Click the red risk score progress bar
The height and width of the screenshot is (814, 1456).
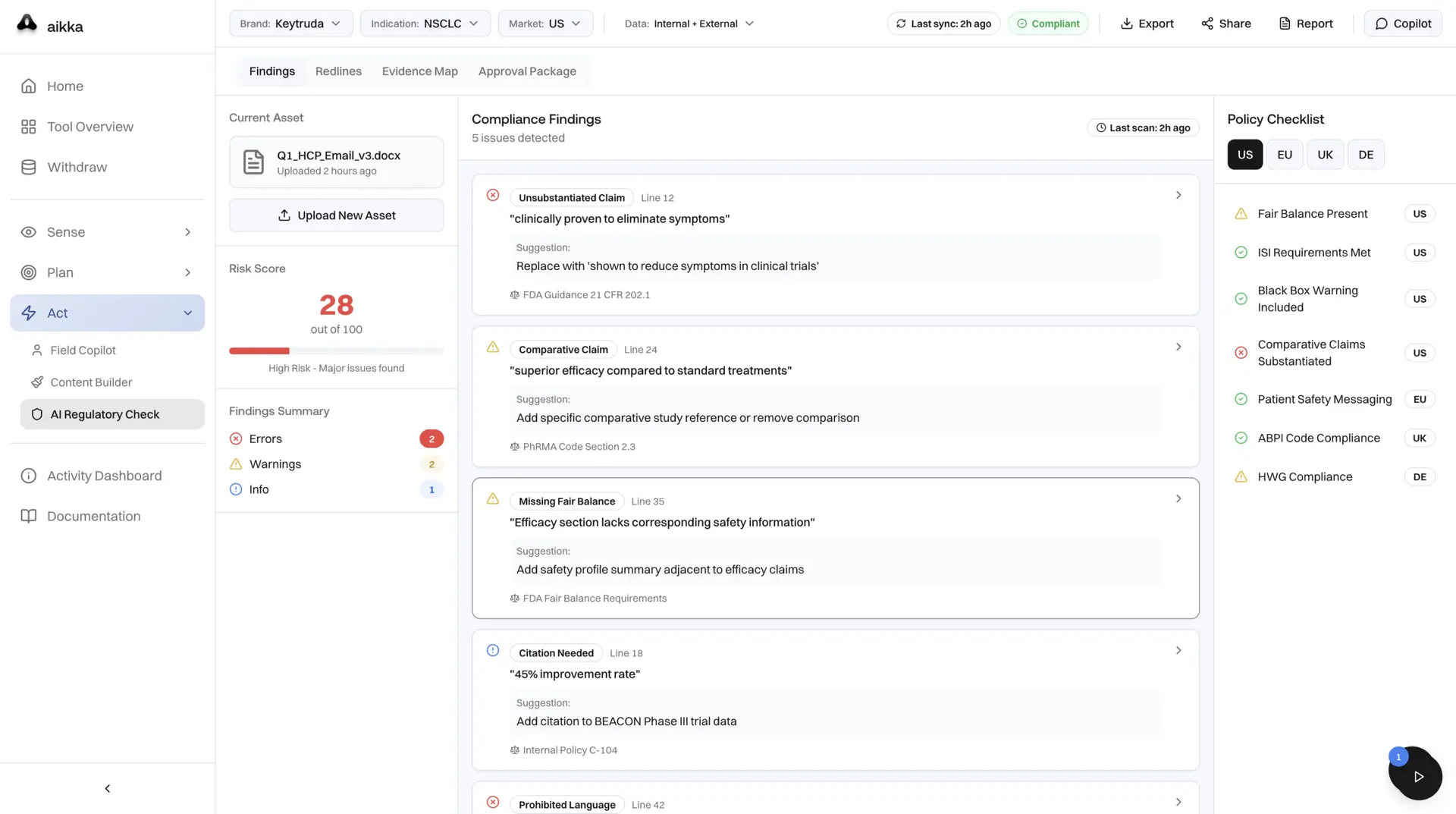(x=259, y=351)
